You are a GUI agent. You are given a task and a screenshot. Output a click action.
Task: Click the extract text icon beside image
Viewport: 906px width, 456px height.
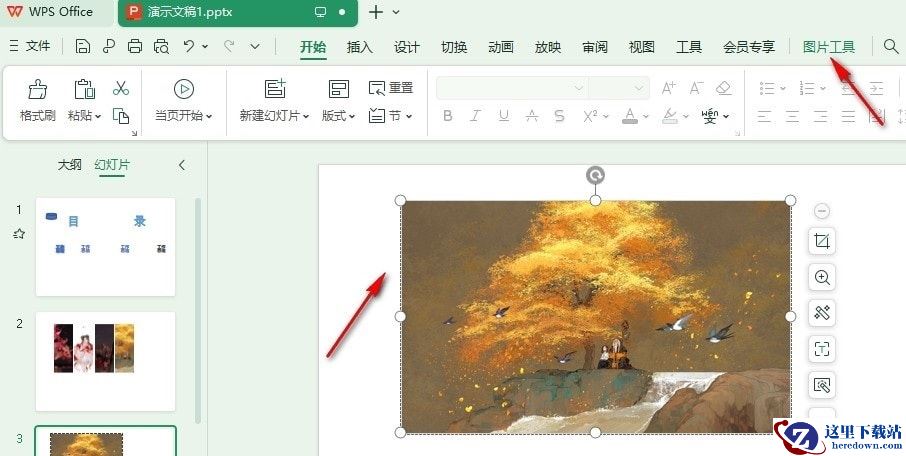[822, 349]
